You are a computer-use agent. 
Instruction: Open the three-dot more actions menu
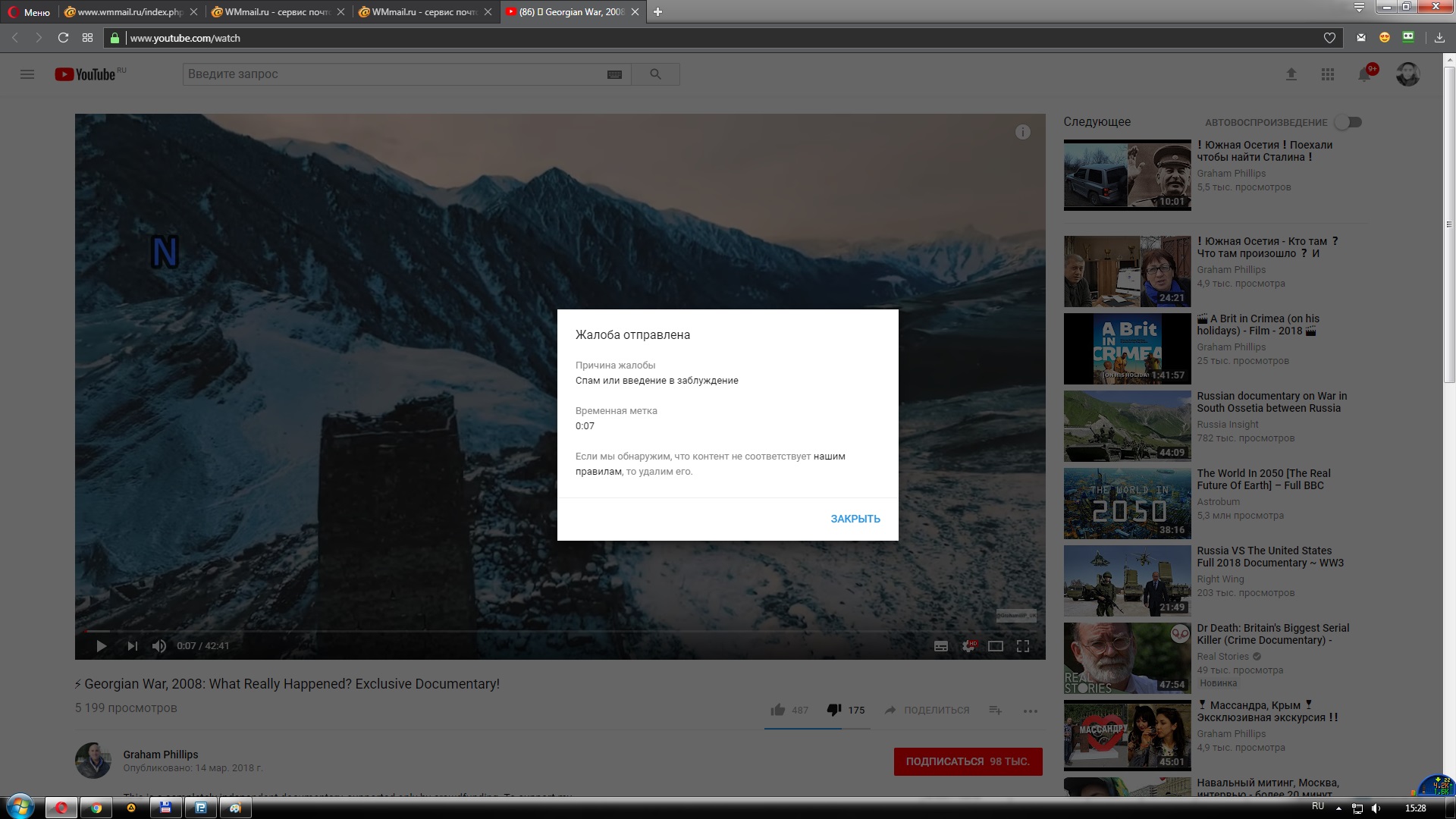[x=1030, y=711]
